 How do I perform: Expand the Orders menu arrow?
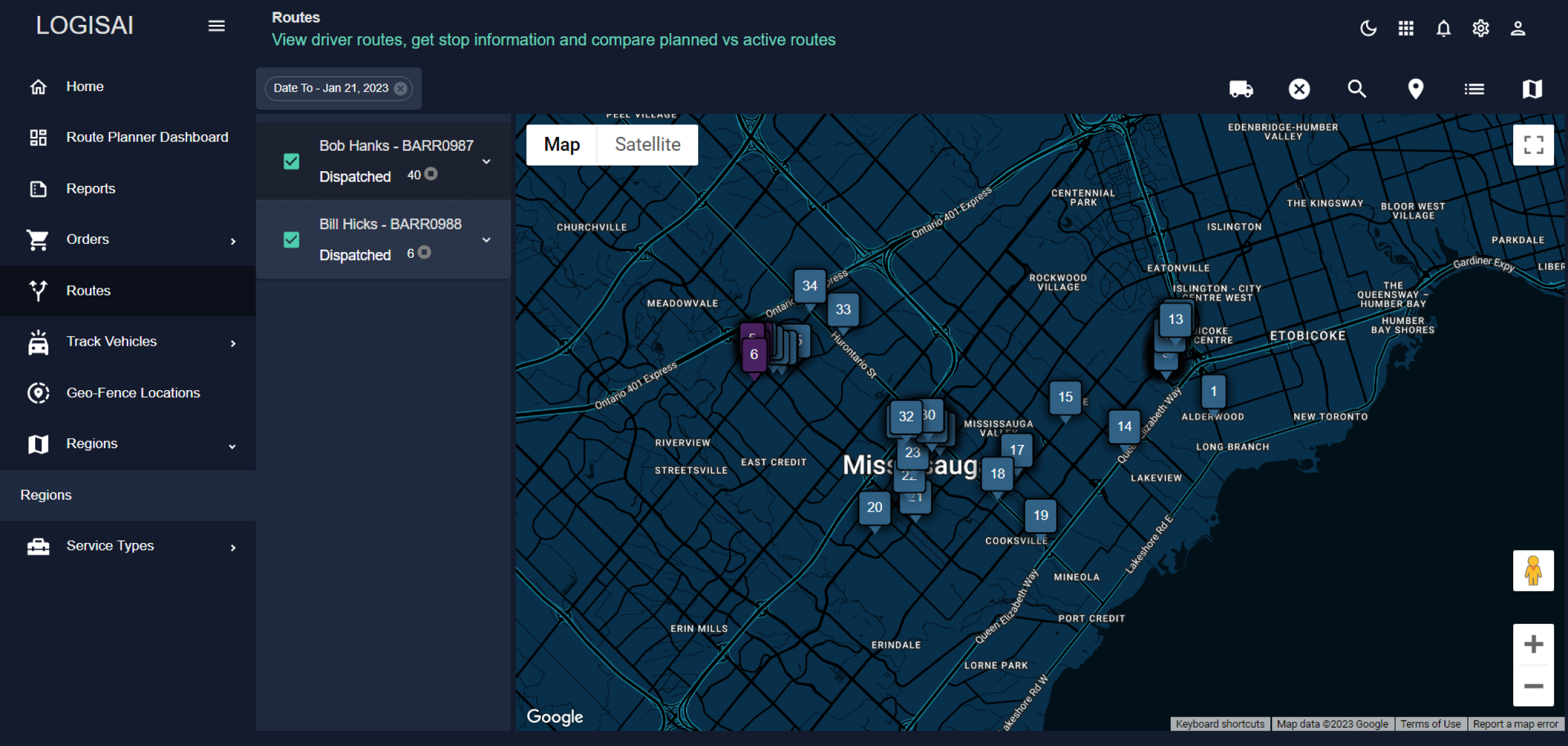click(x=233, y=241)
